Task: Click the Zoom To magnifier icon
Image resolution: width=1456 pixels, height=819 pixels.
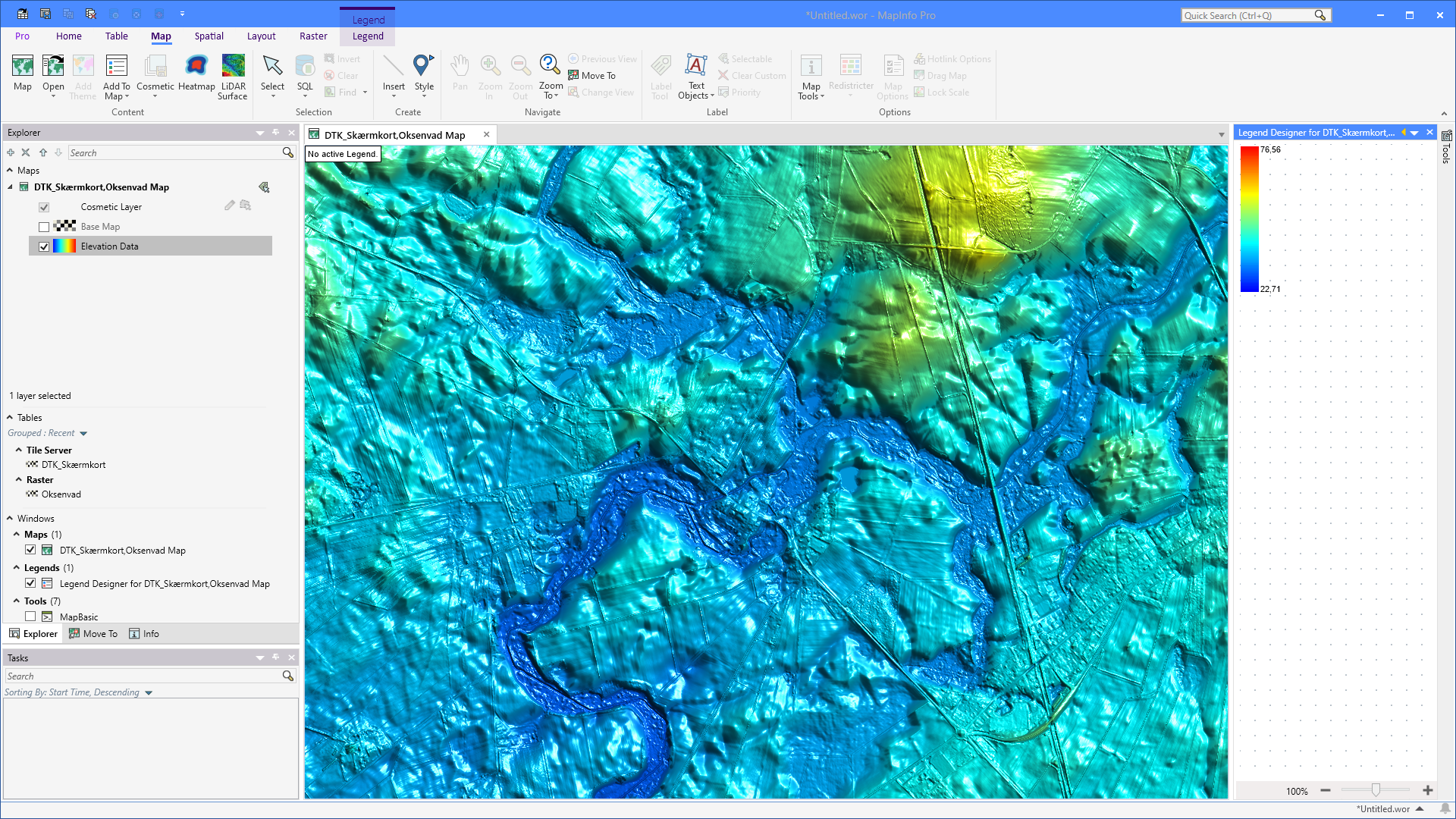Action: (550, 65)
